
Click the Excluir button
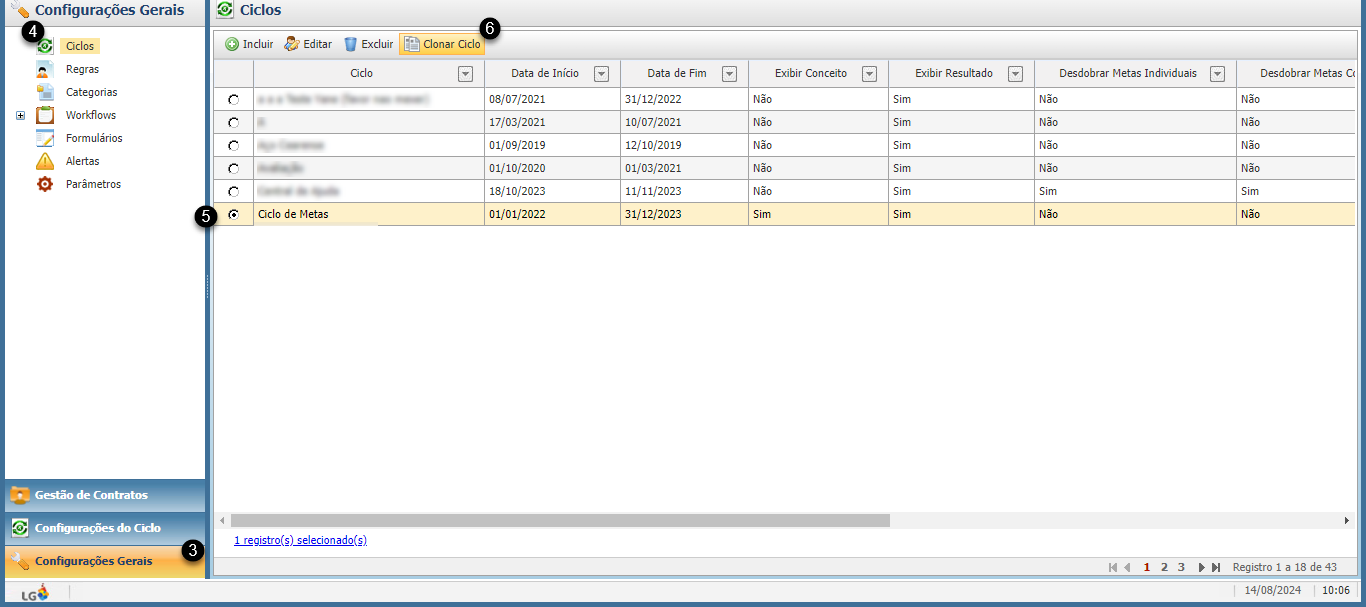(368, 44)
